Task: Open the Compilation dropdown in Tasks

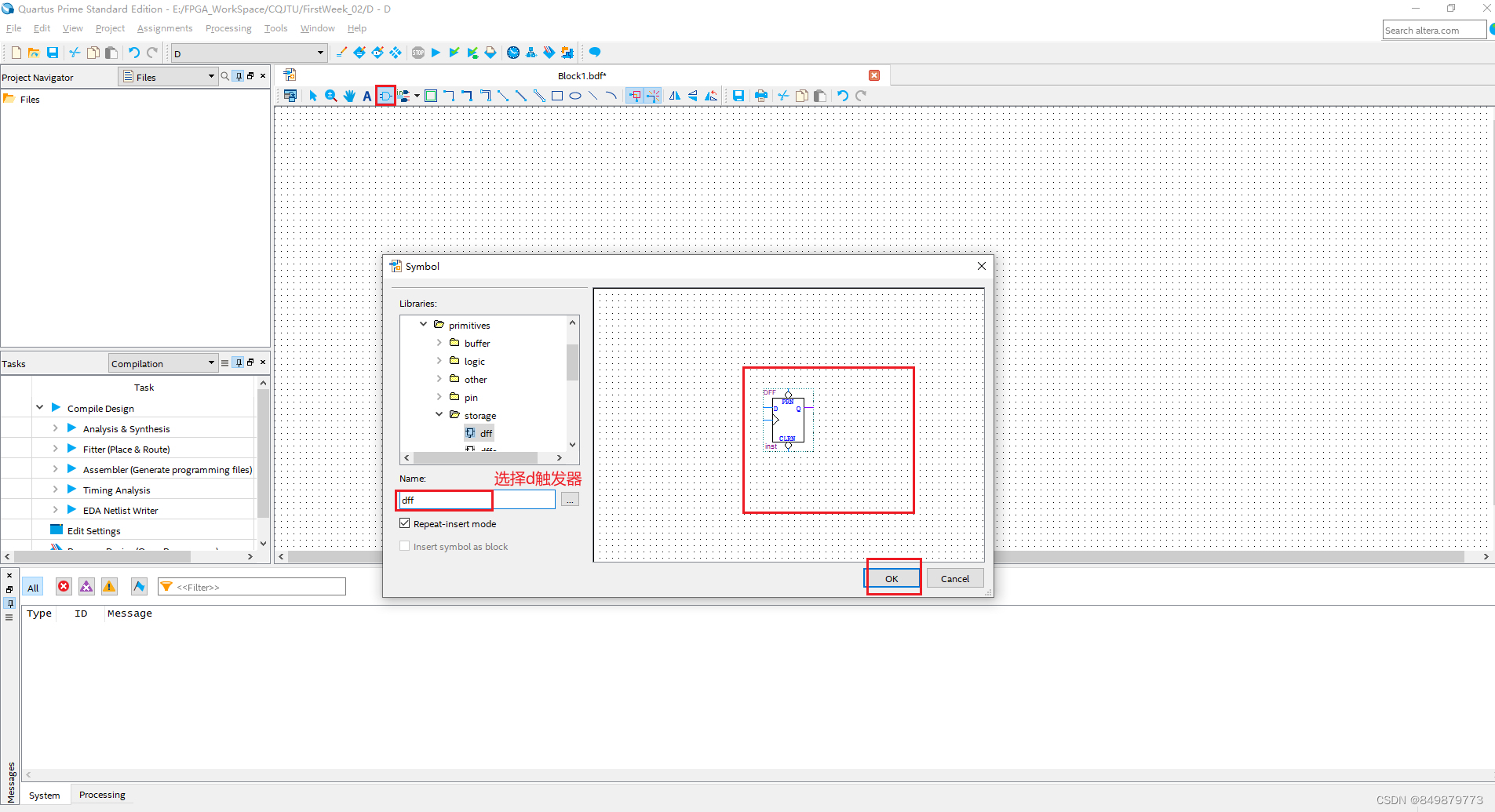Action: 162,363
